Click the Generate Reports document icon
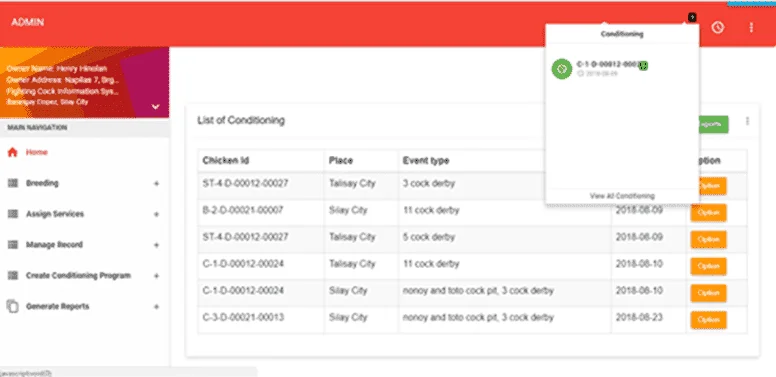Viewport: 776px width, 377px height. 12,306
